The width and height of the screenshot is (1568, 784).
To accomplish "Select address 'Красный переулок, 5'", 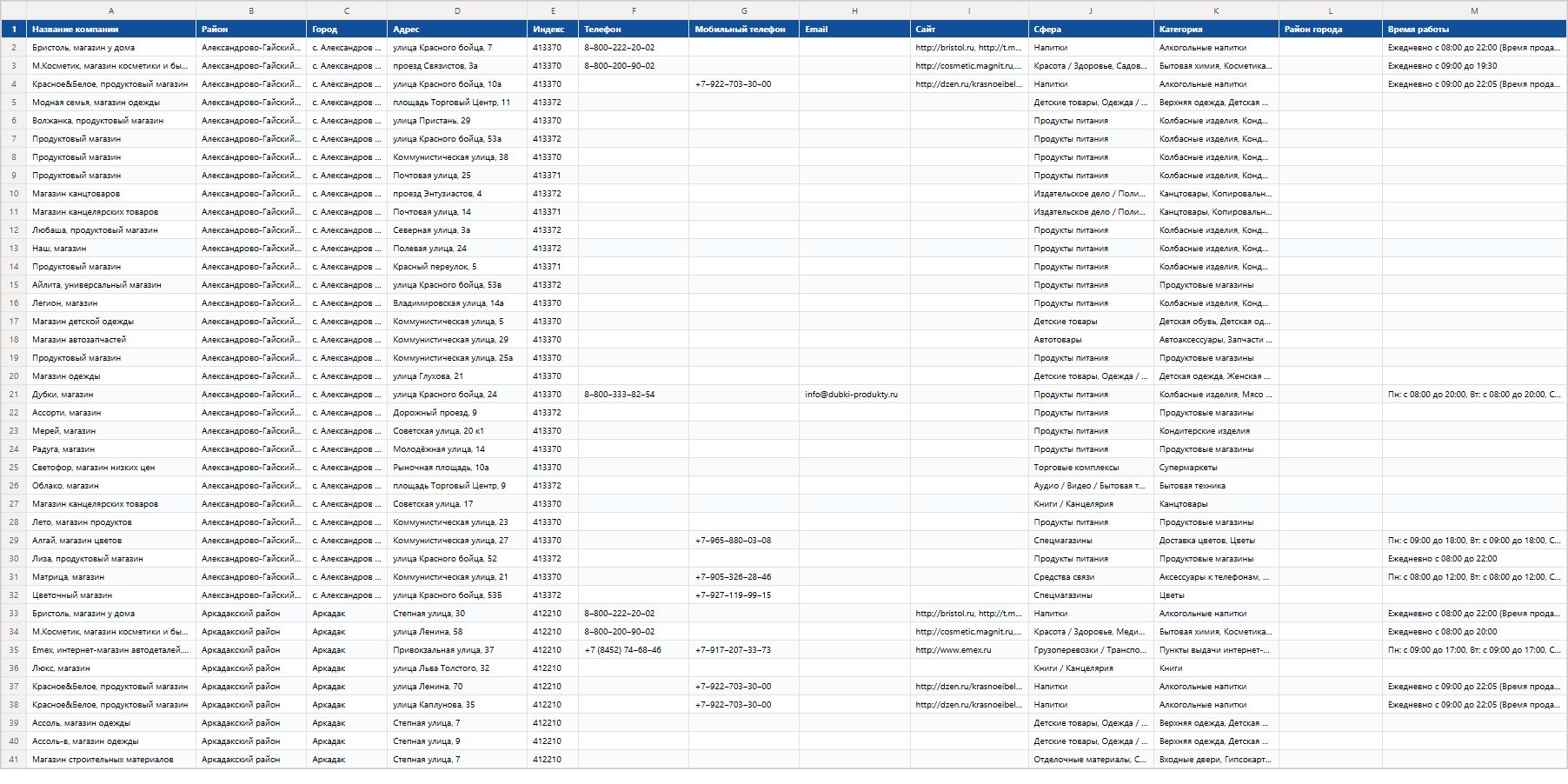I will [457, 267].
